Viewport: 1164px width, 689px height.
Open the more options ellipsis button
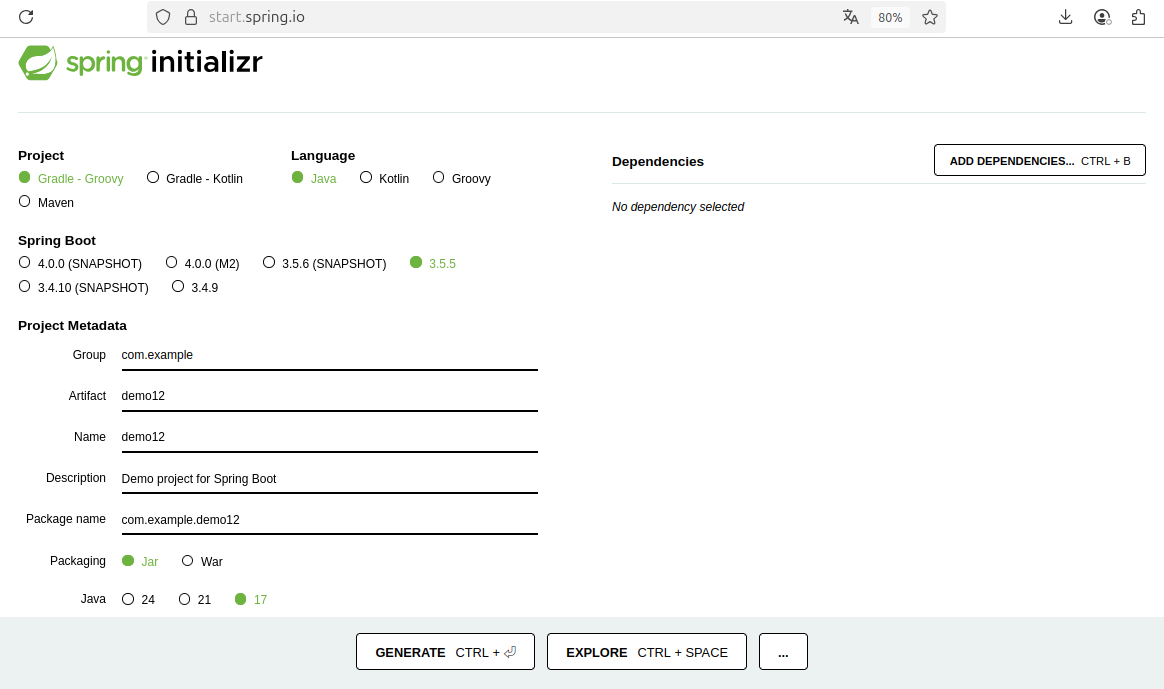(x=783, y=652)
